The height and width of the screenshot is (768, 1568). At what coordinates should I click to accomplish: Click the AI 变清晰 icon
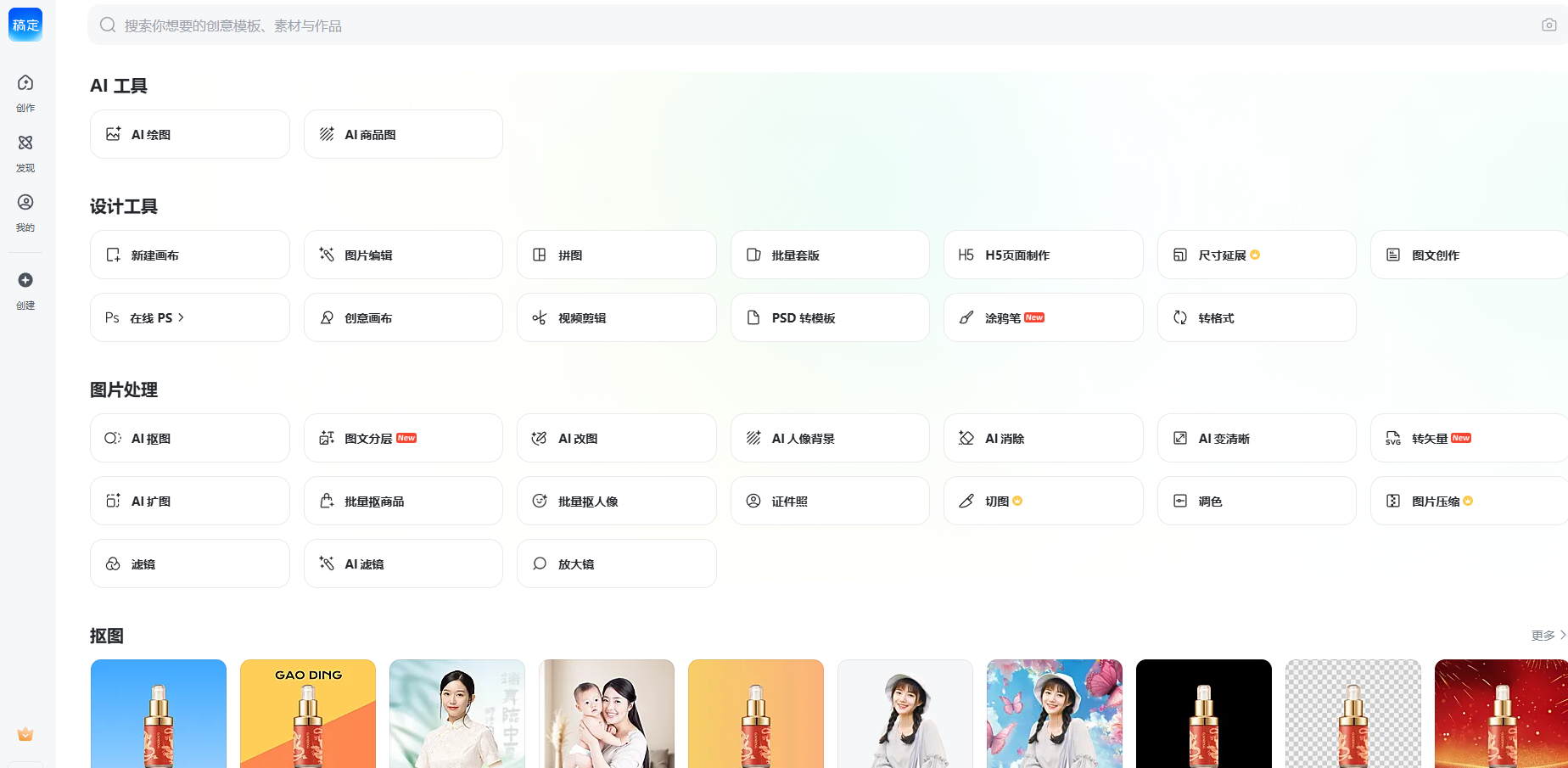click(1180, 438)
